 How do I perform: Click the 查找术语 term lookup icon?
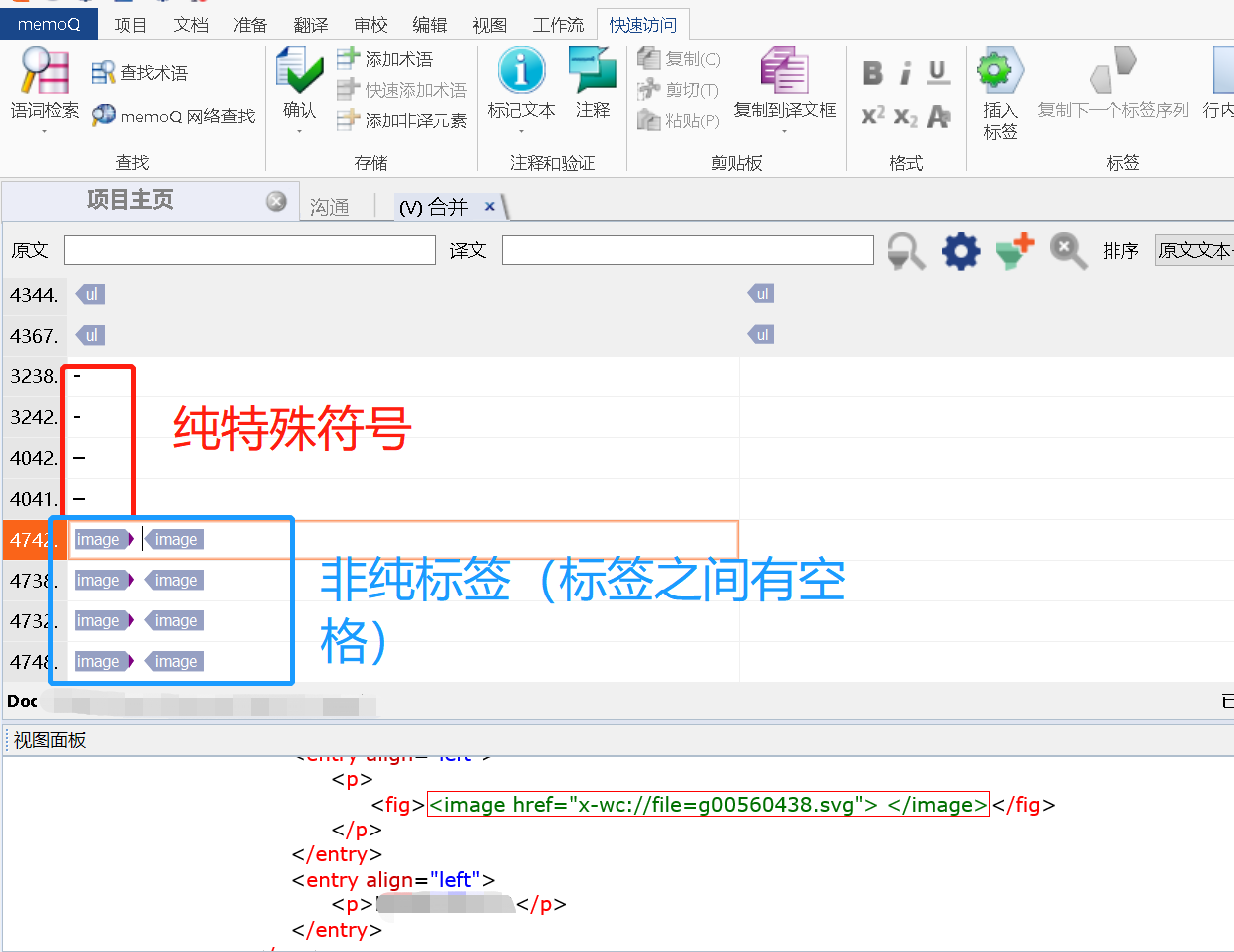pos(104,73)
